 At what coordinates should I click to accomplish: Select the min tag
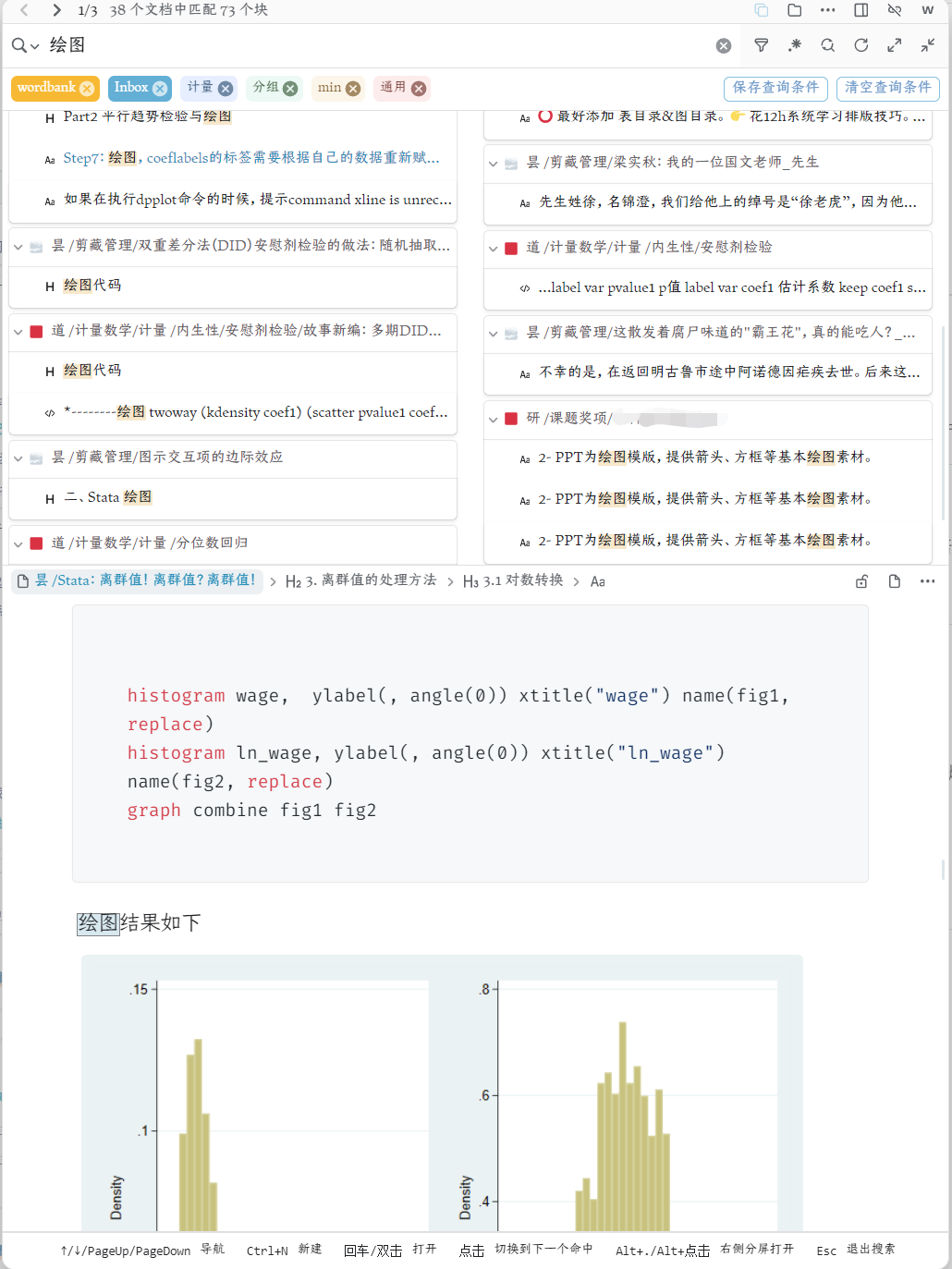[x=329, y=88]
